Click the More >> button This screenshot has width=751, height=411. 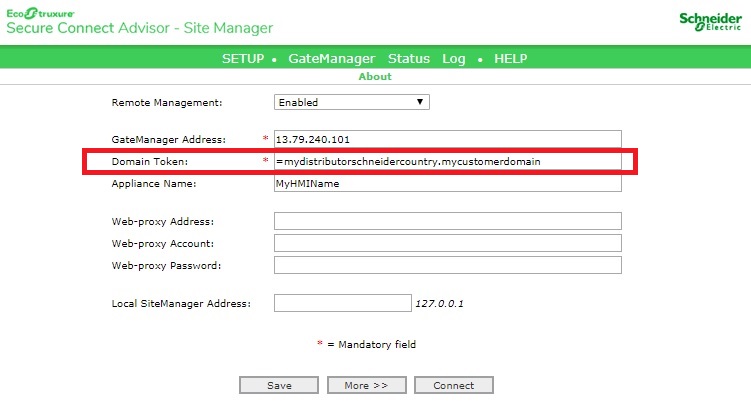coord(366,385)
